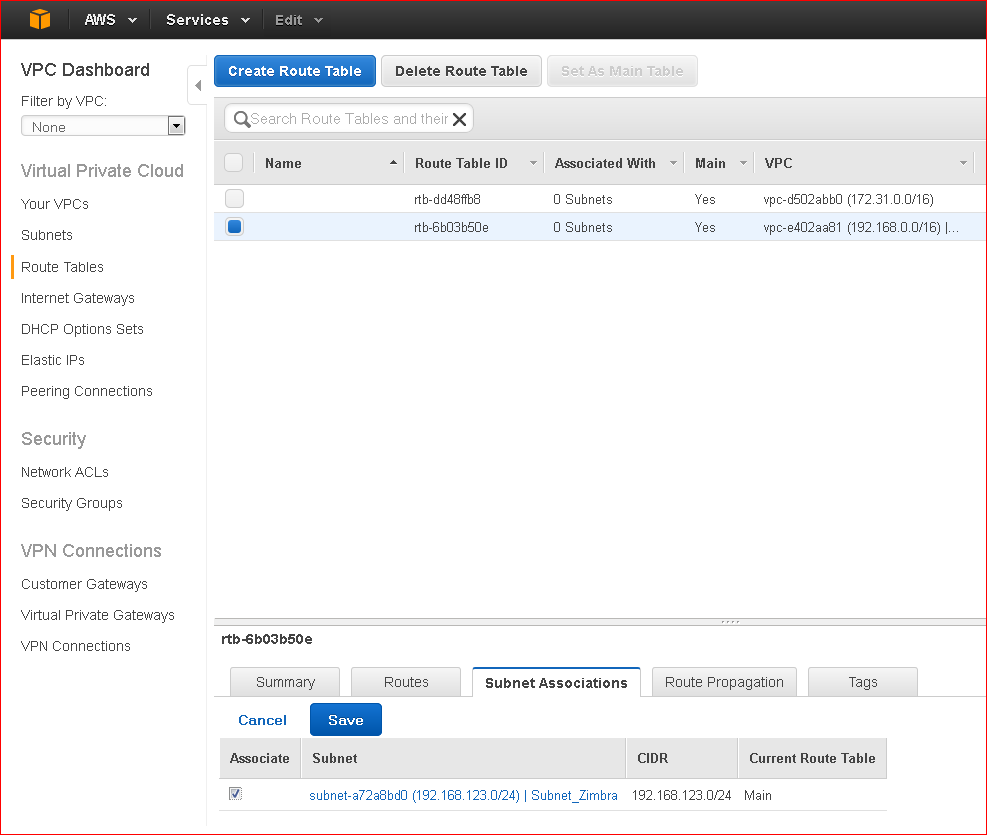Open the AWS dropdown menu
The image size is (987, 835).
[111, 20]
